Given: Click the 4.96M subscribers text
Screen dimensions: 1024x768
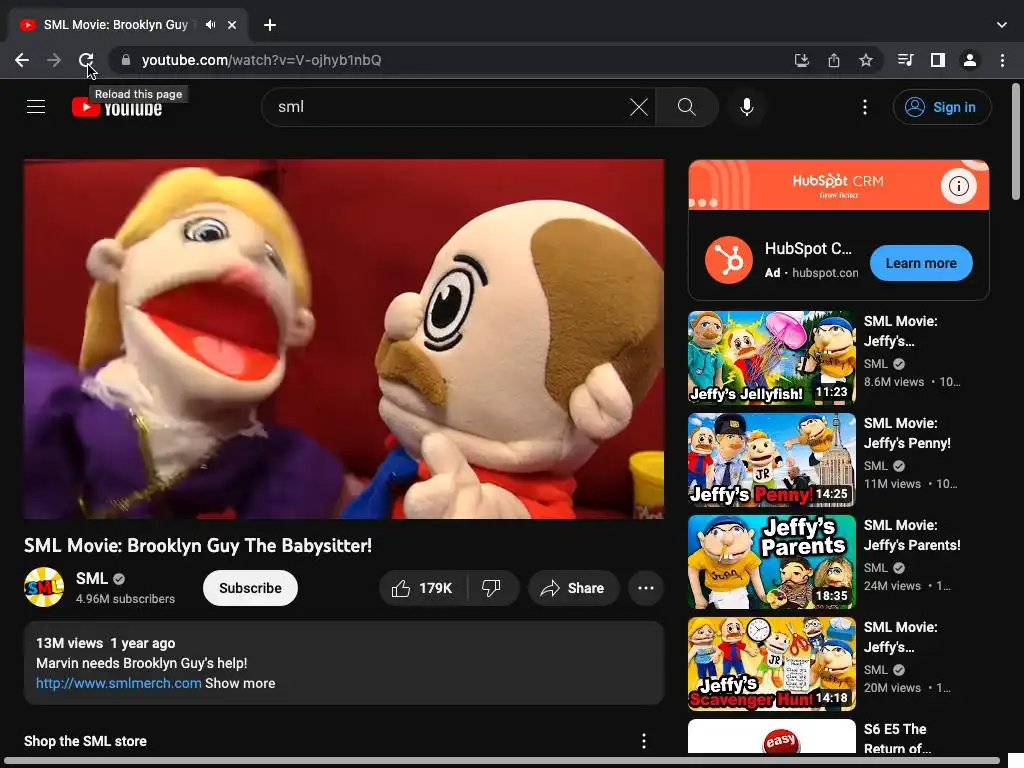Looking at the screenshot, I should click(125, 599).
